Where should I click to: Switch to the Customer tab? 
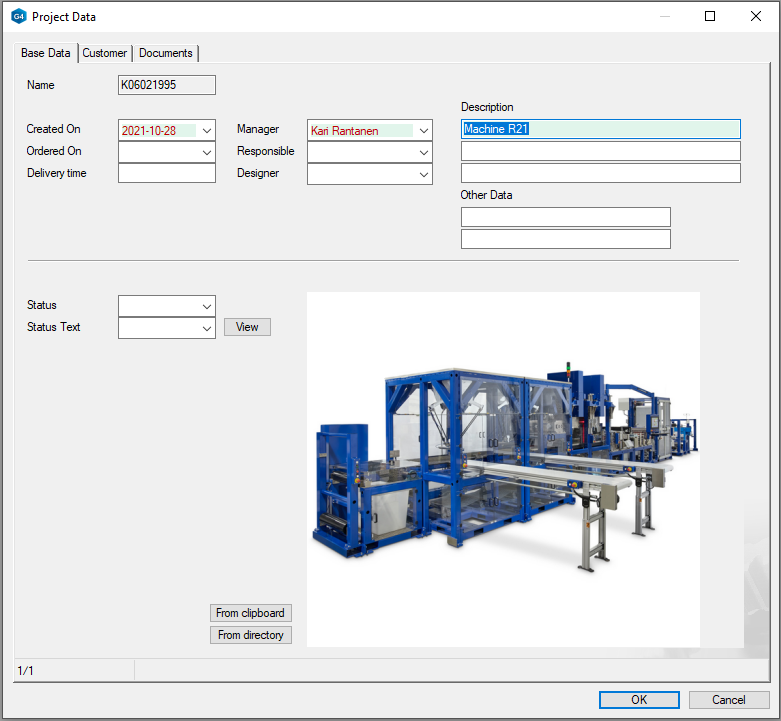[x=105, y=53]
